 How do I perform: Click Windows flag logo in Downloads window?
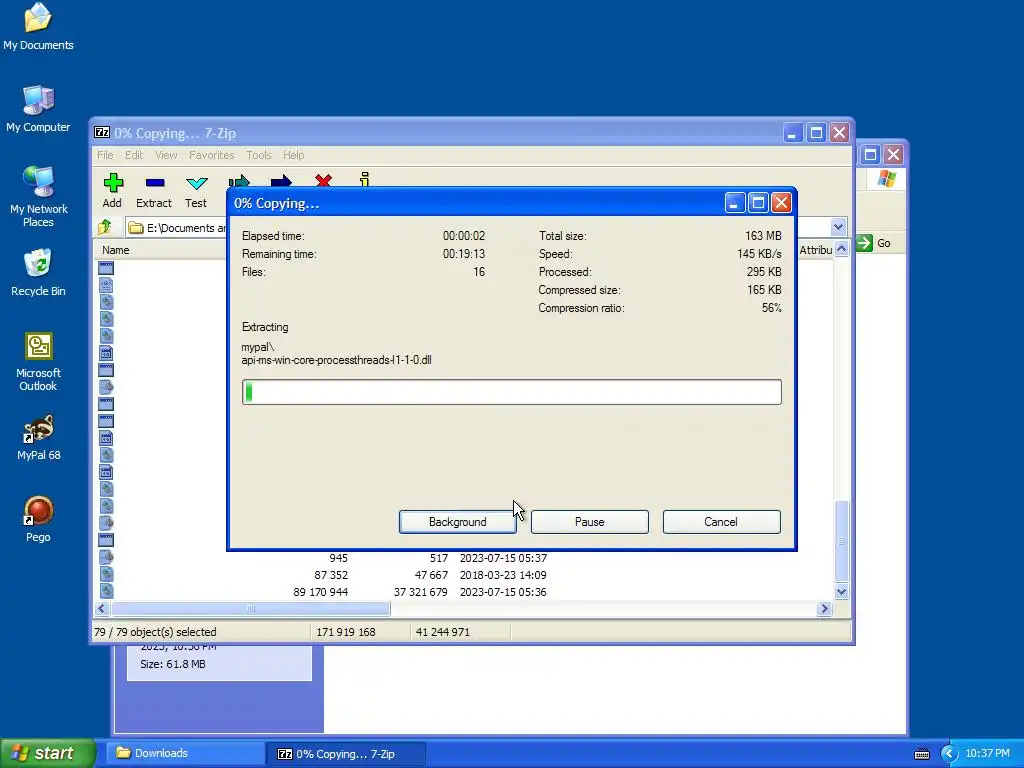click(887, 178)
